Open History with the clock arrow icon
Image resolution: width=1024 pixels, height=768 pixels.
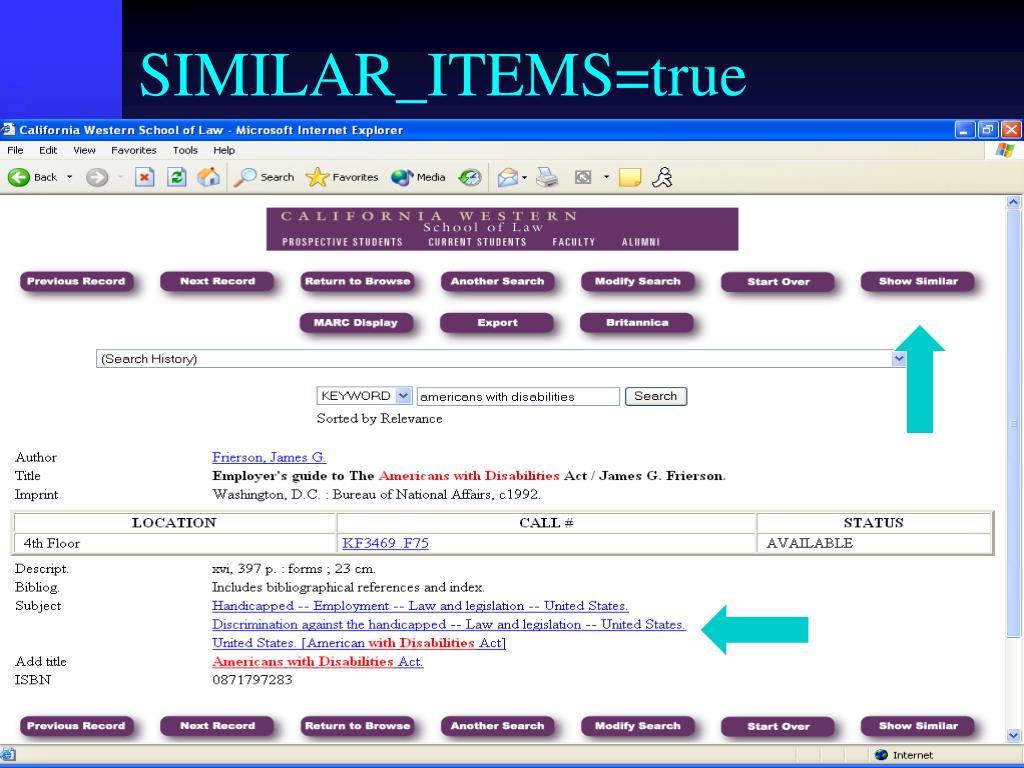coord(470,177)
